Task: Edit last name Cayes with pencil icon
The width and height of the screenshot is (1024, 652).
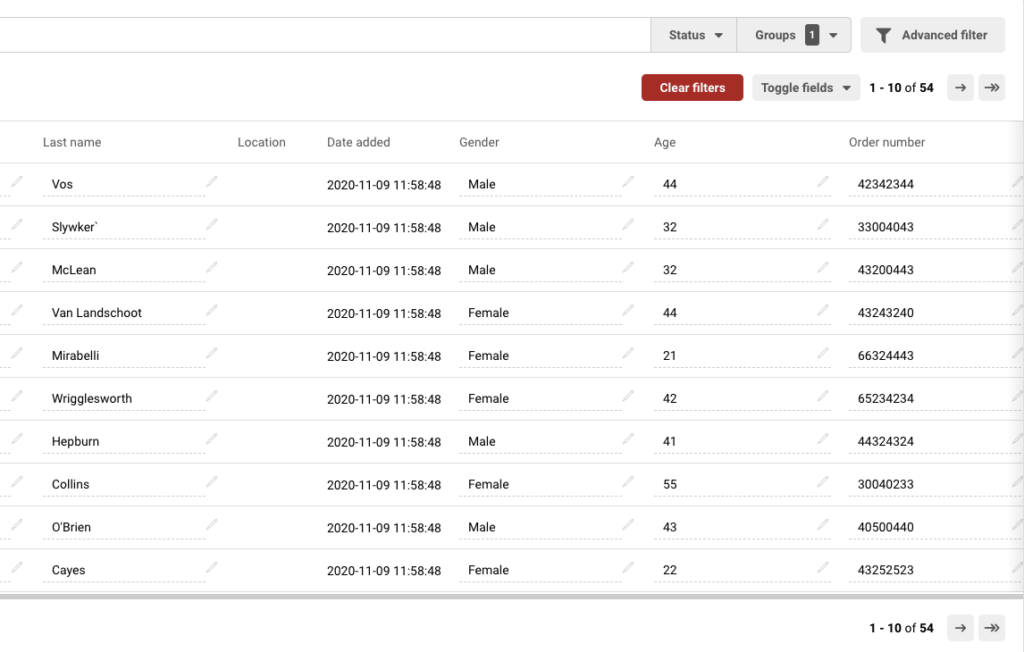Action: (212, 568)
